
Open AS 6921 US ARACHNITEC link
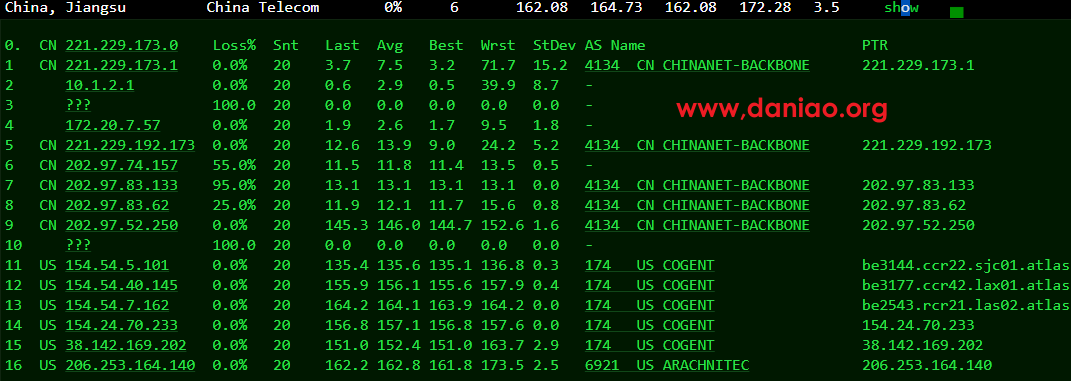[667, 365]
